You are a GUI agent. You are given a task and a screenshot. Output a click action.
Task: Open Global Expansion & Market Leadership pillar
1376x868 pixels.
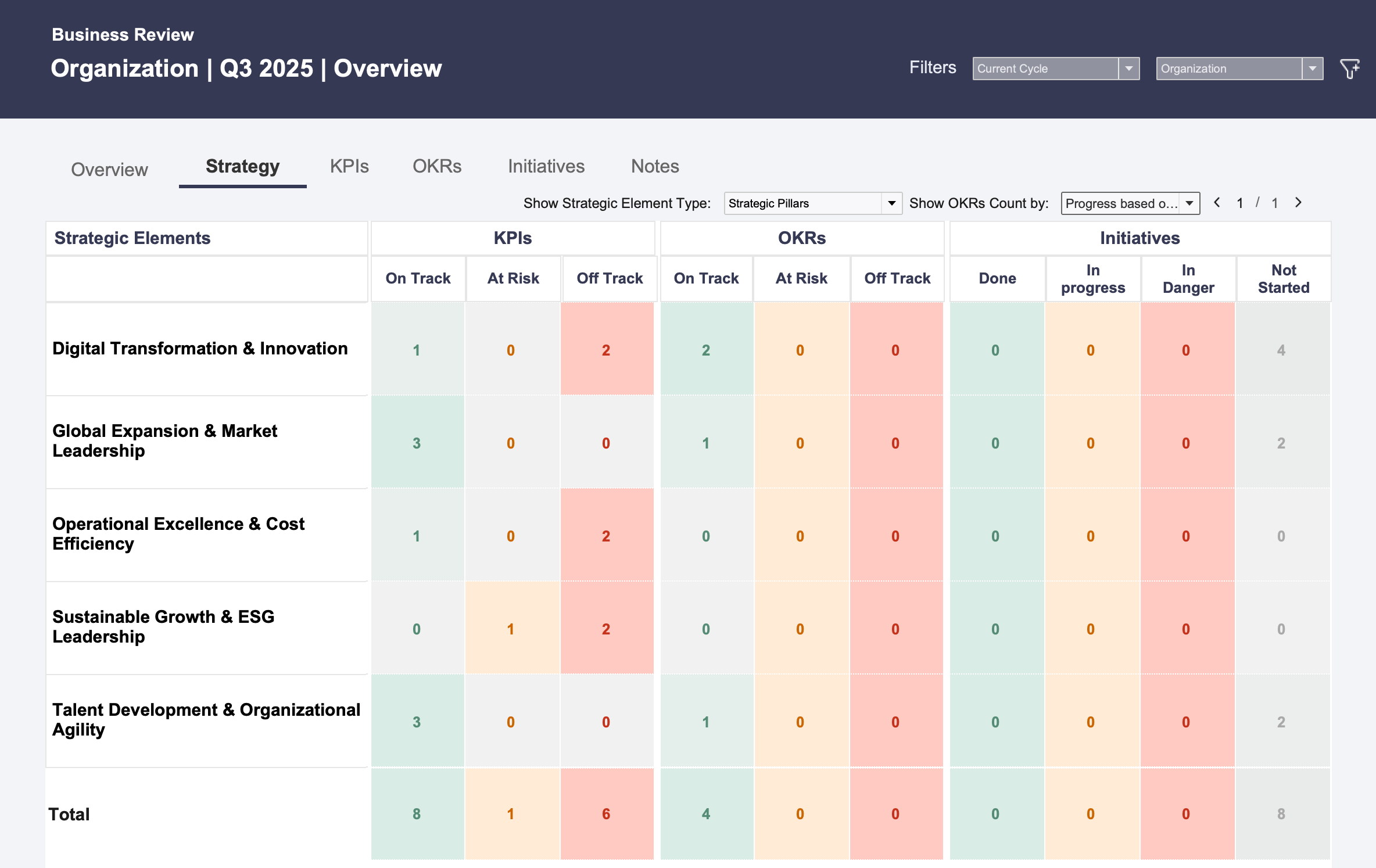pos(165,441)
